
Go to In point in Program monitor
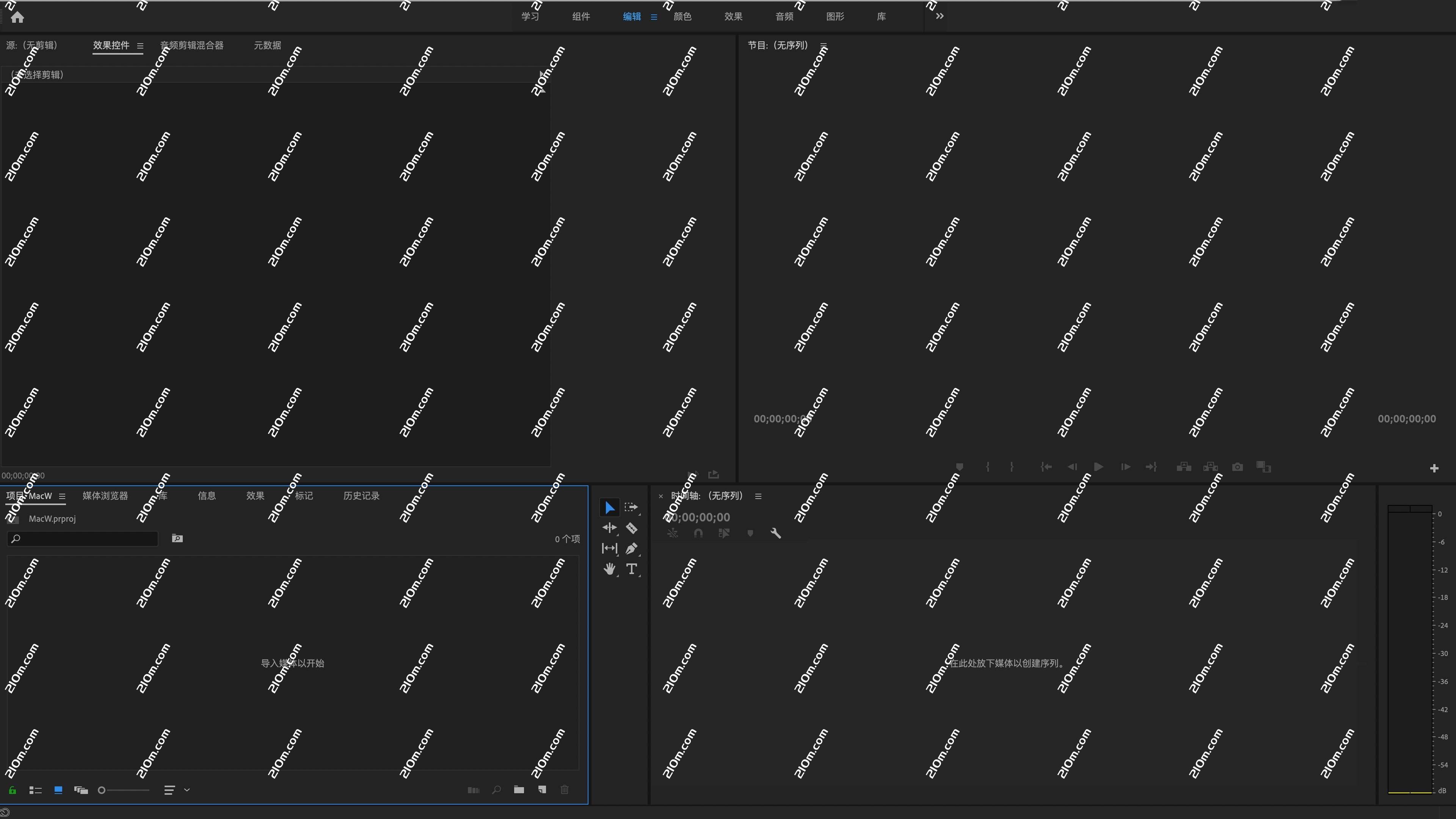(x=1046, y=467)
